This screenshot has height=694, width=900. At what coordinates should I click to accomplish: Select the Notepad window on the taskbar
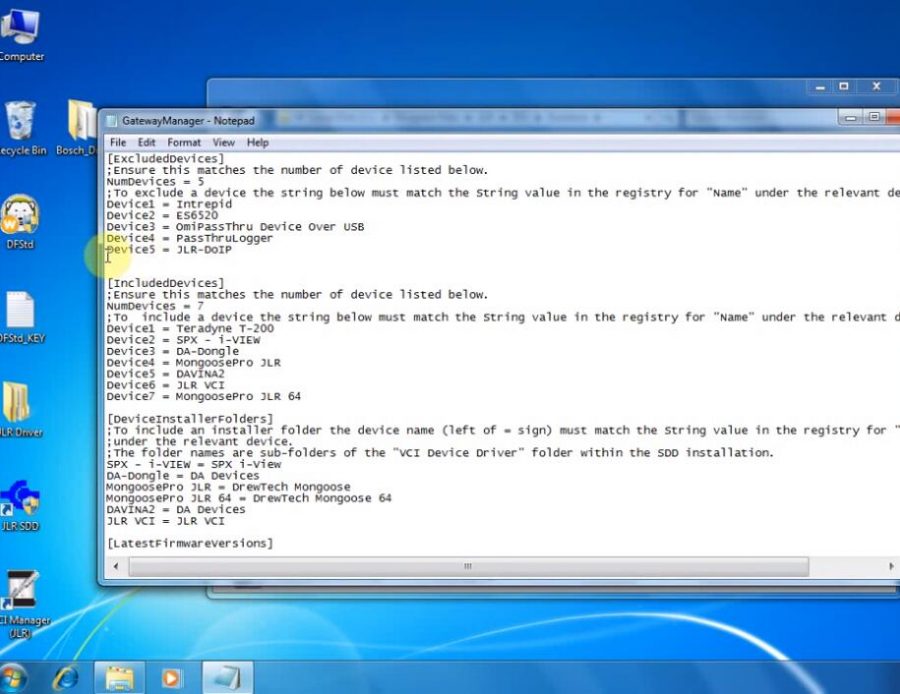point(225,676)
